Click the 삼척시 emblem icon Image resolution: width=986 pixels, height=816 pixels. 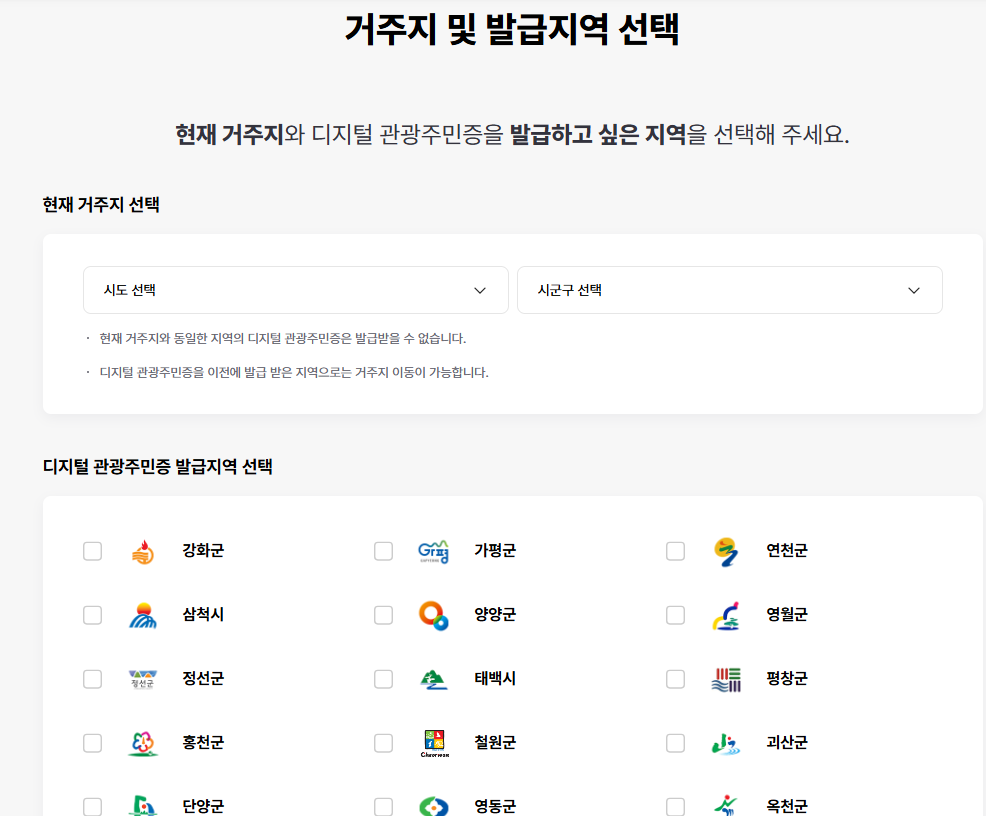(x=143, y=615)
